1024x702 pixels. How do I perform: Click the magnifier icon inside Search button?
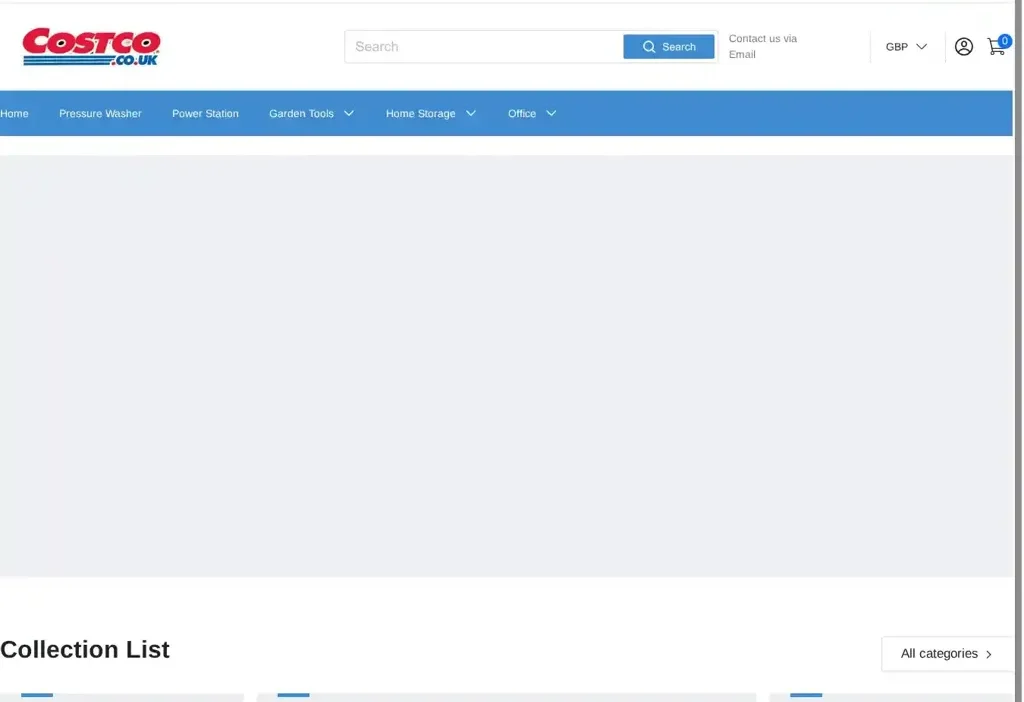click(649, 46)
